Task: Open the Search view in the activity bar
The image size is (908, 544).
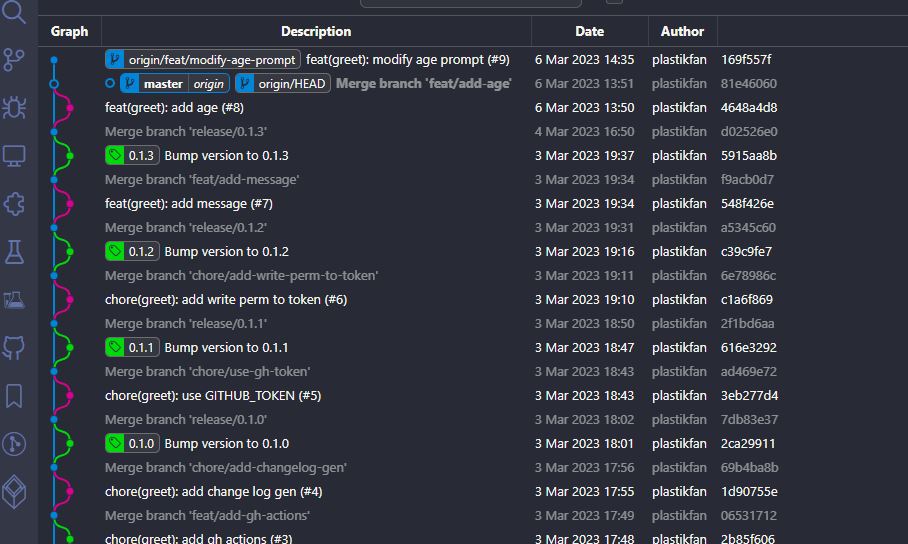Action: [x=14, y=12]
